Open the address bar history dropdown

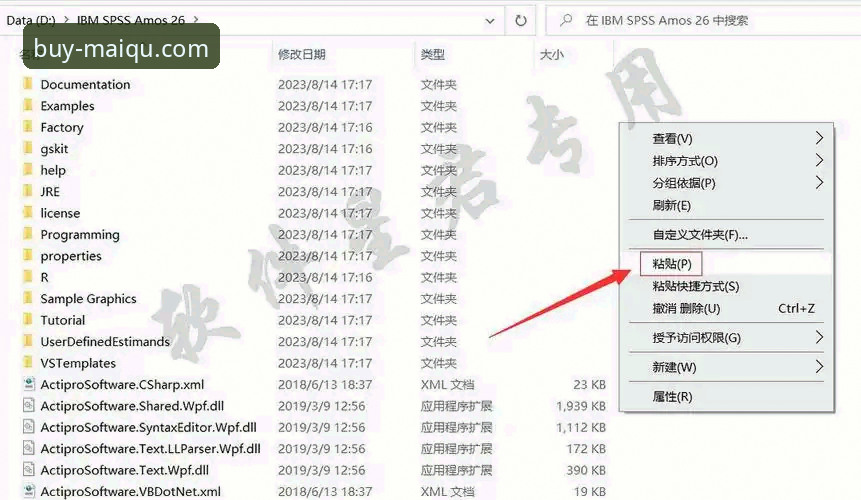pyautogui.click(x=490, y=21)
